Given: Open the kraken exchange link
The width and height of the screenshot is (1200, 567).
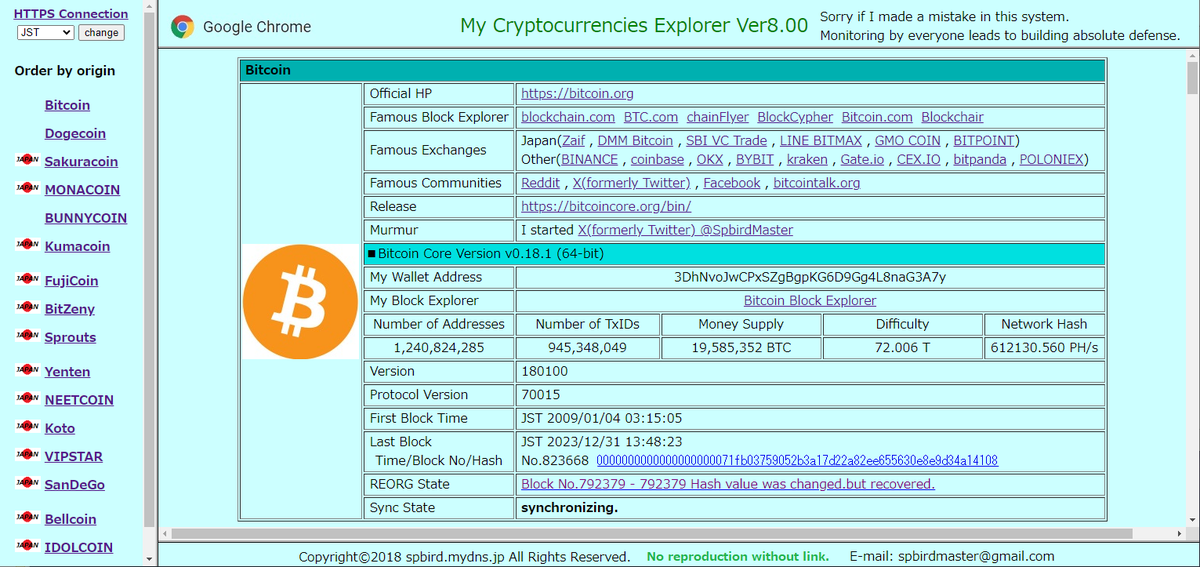Looking at the screenshot, I should (x=807, y=160).
